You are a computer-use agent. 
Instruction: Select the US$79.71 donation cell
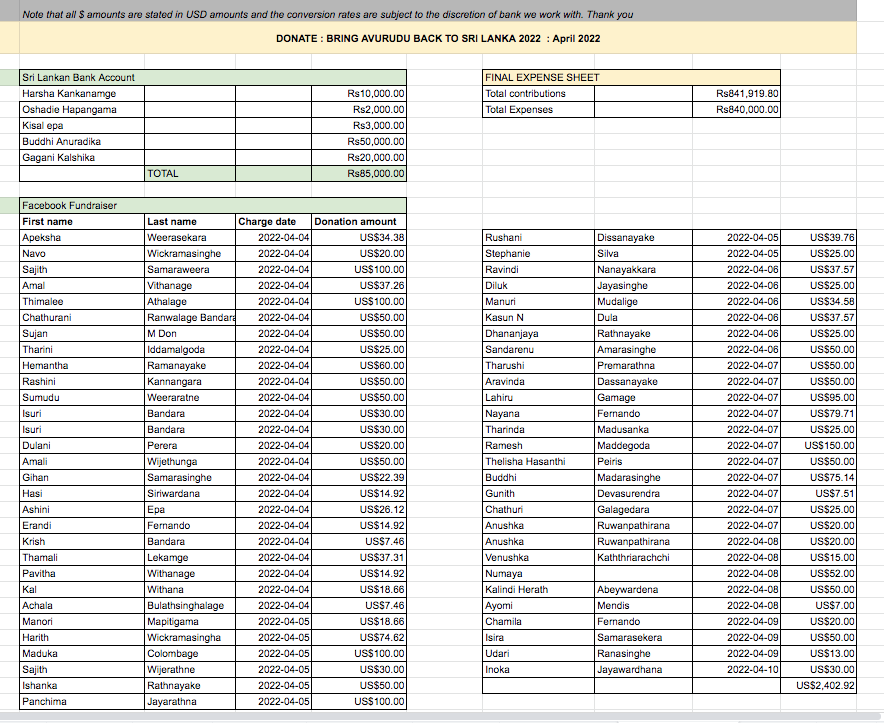coord(818,413)
